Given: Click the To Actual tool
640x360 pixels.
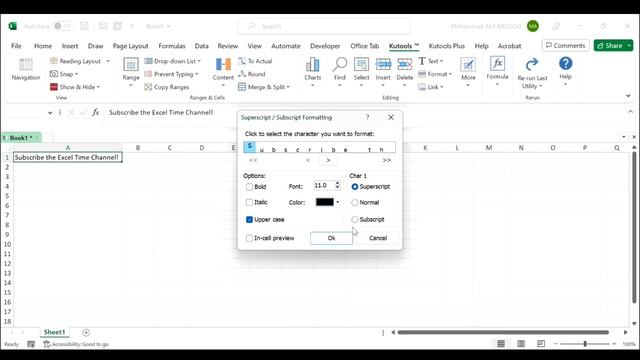Looking at the screenshot, I should click(x=255, y=61).
